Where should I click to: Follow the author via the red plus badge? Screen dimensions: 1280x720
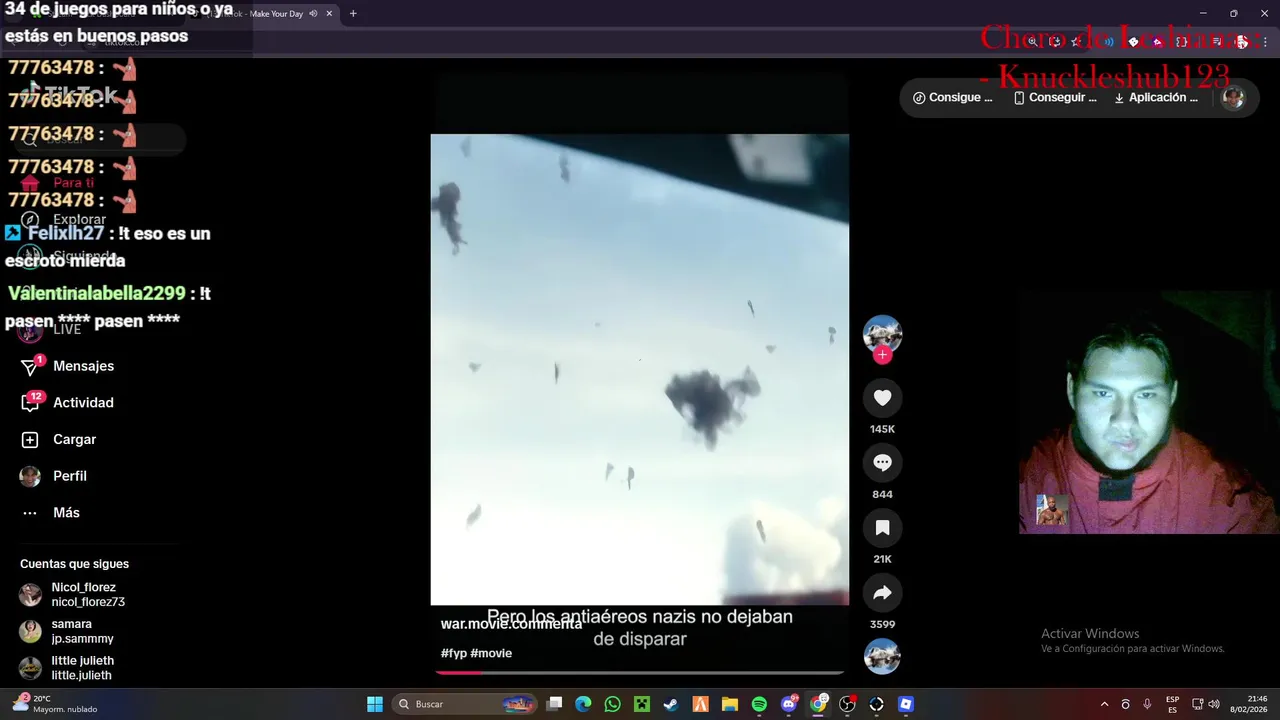882,355
